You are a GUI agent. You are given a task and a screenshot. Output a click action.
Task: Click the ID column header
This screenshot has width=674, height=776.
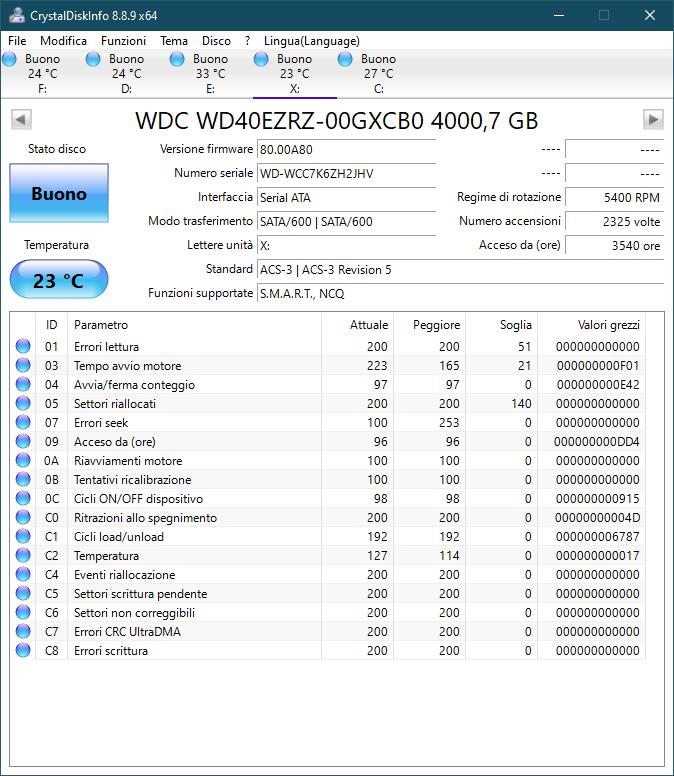(x=51, y=325)
